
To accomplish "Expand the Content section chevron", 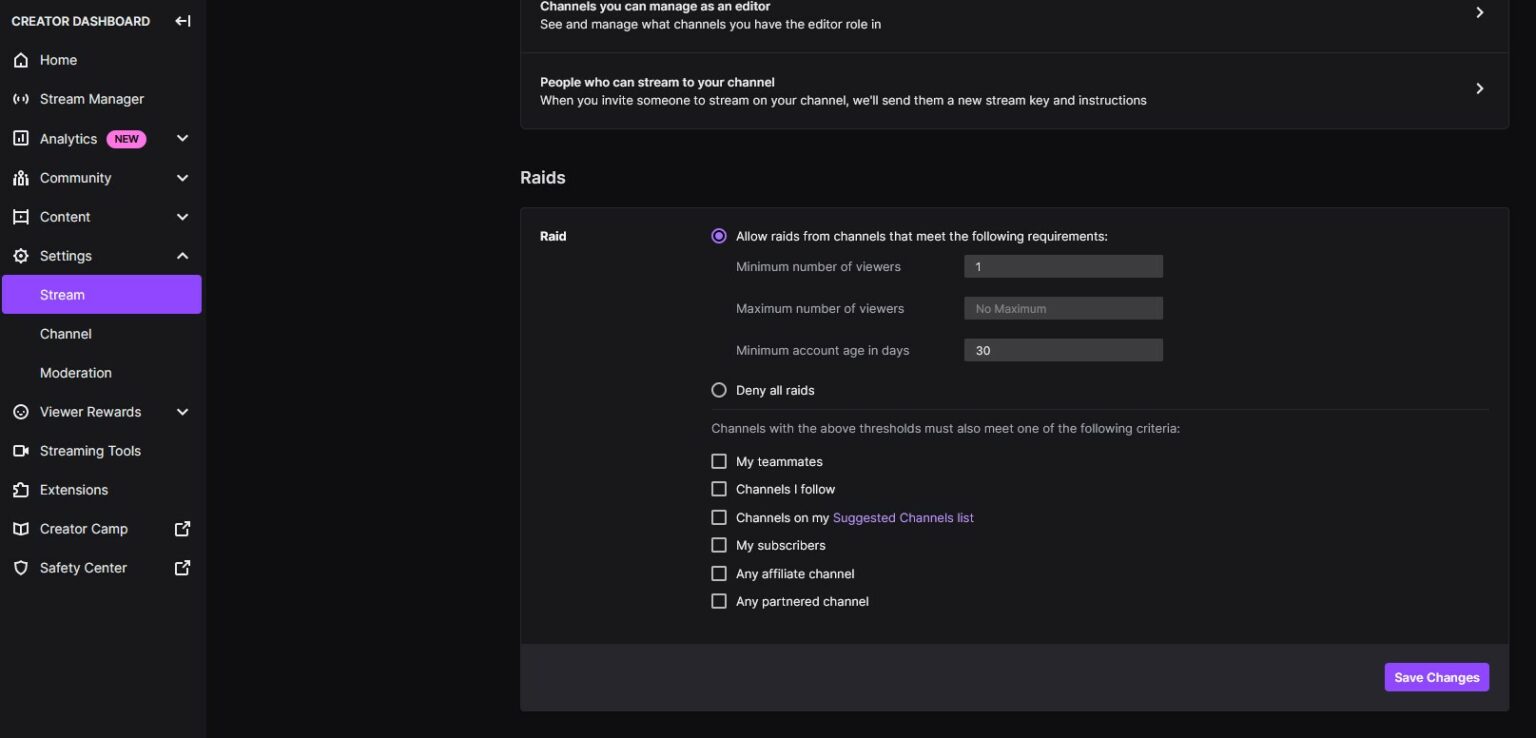I will (182, 216).
